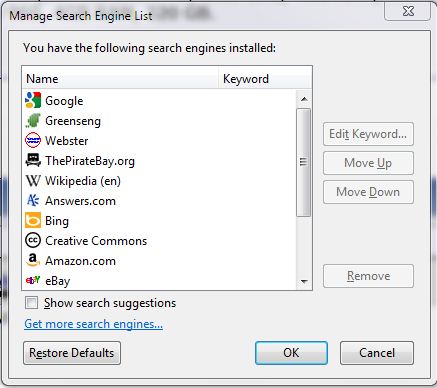This screenshot has width=437, height=388.
Task: Click the list scrollbar up arrow
Action: (304, 99)
